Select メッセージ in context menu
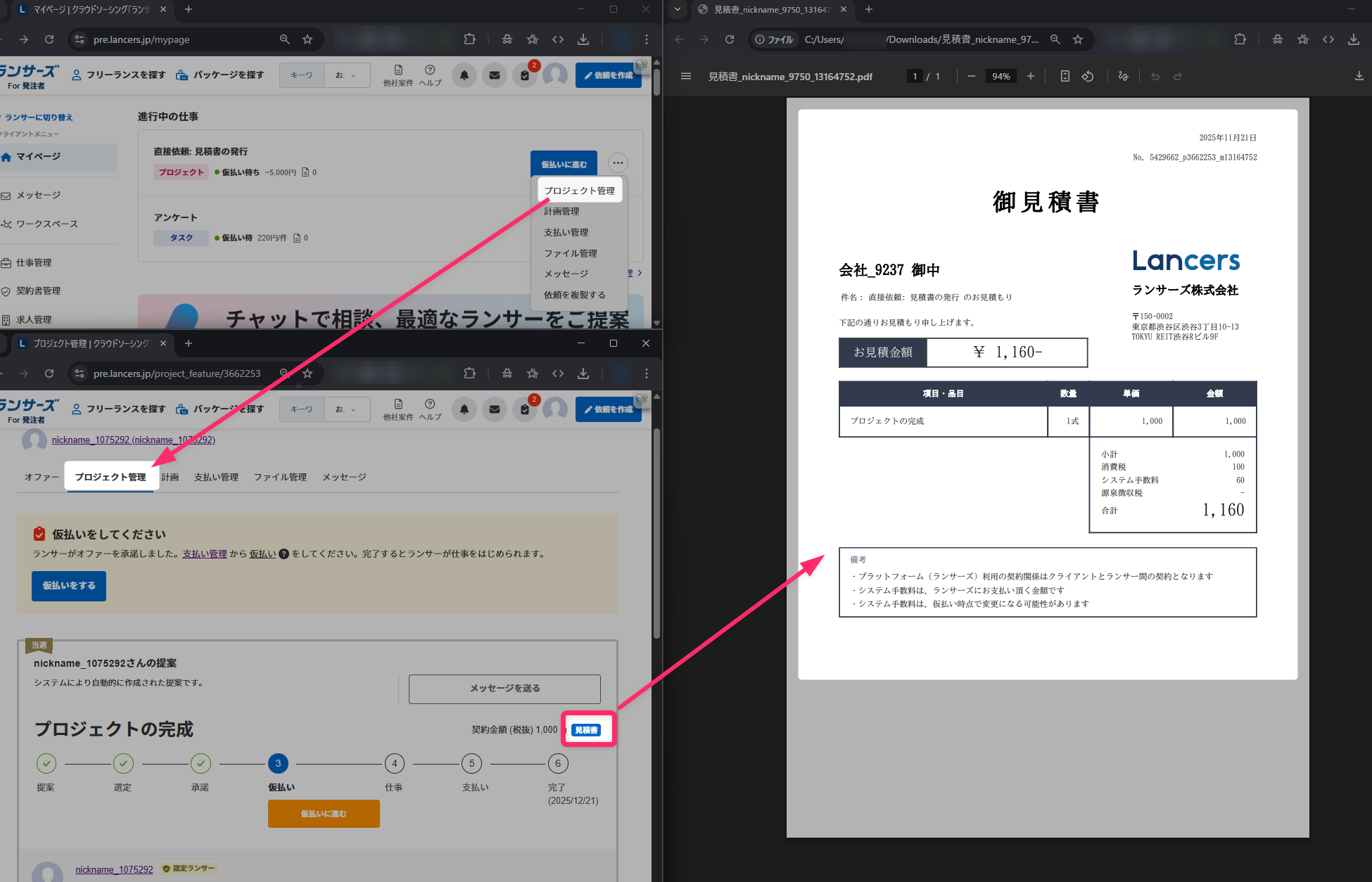Image resolution: width=1372 pixels, height=882 pixels. tap(566, 274)
